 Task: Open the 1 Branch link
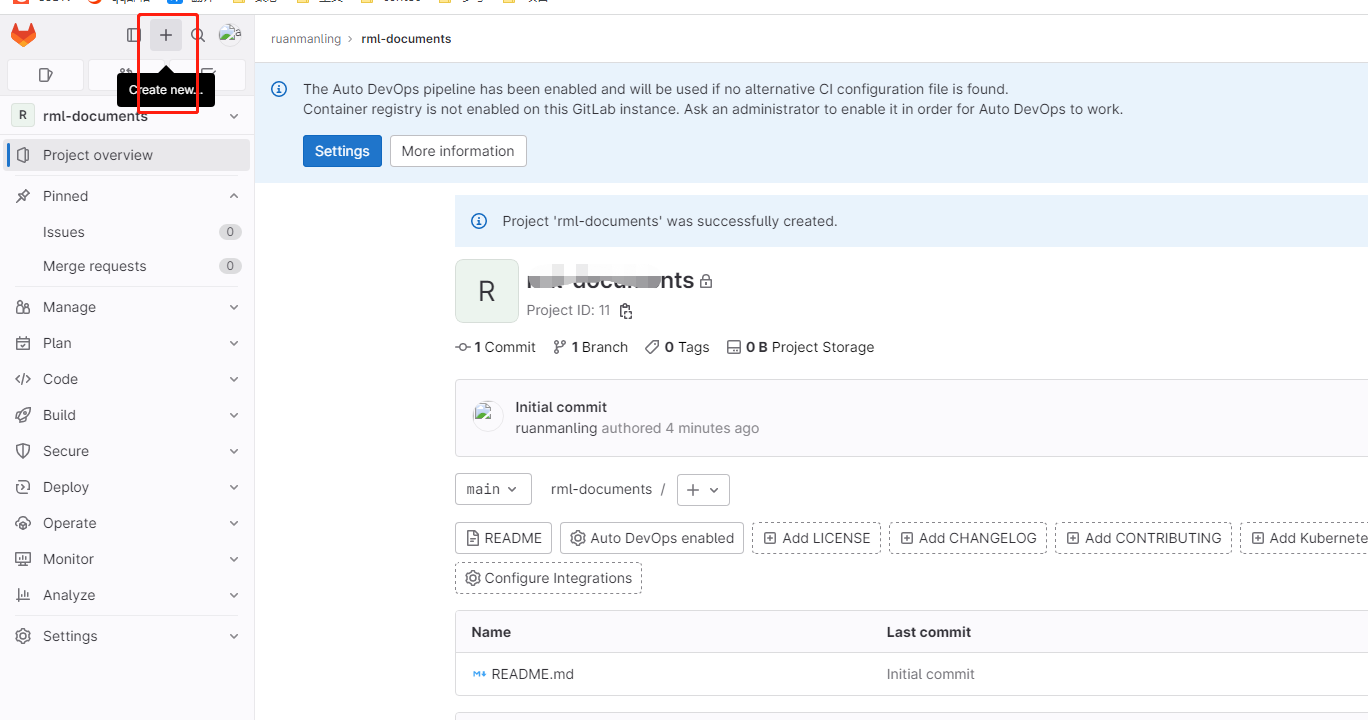click(x=590, y=347)
